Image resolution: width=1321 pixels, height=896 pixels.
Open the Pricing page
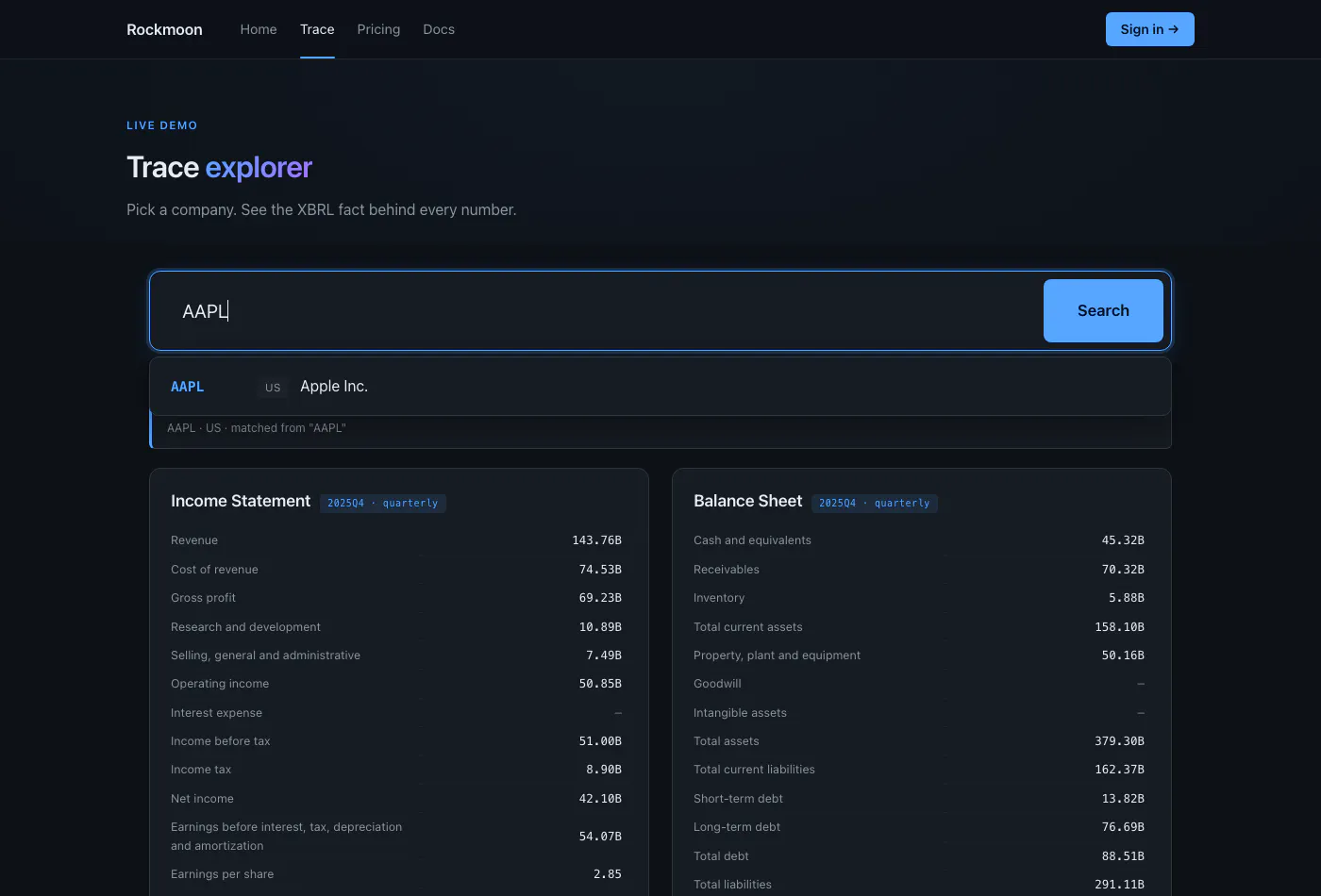(378, 29)
